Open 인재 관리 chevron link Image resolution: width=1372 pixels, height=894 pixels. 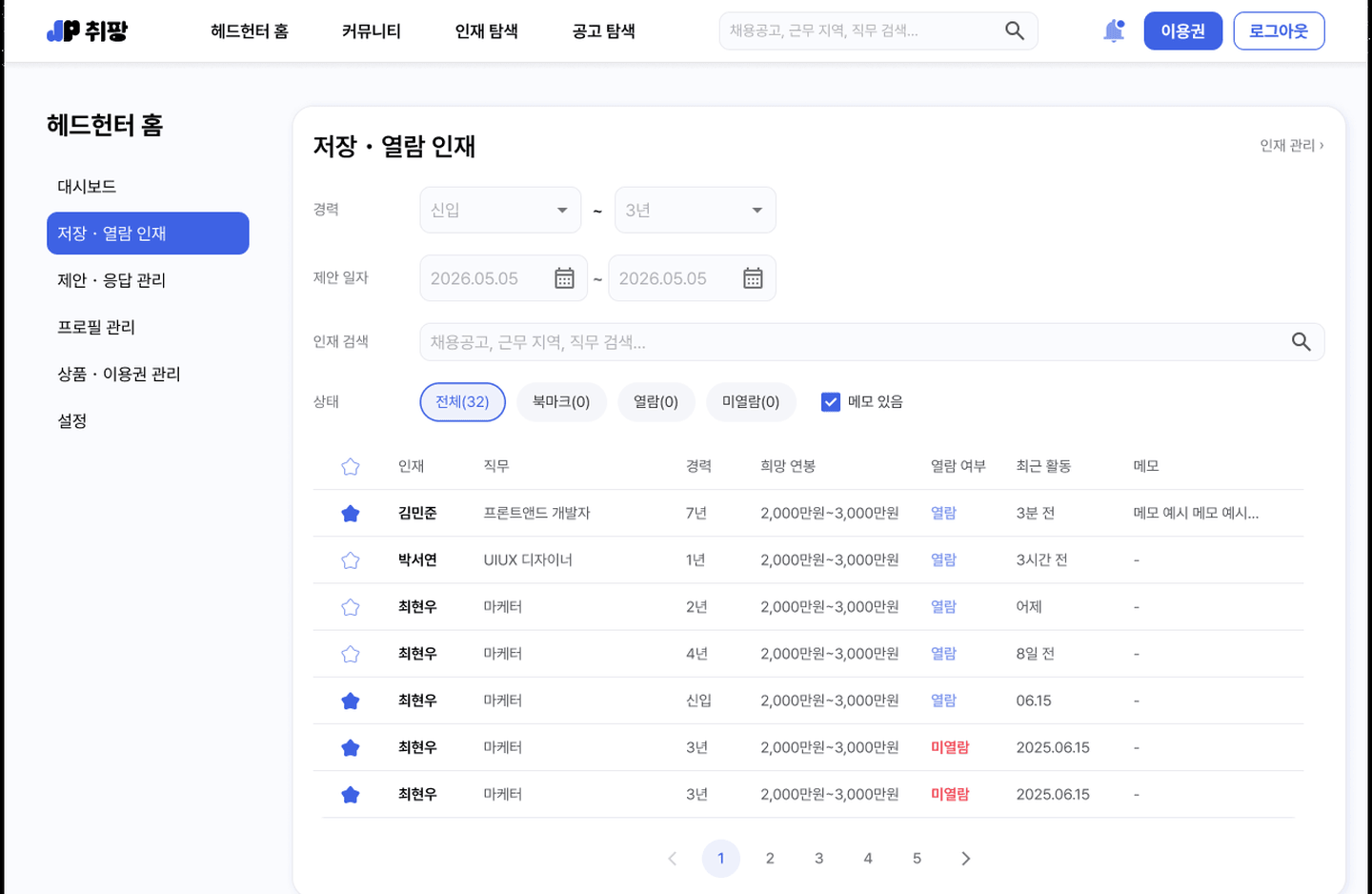(x=1292, y=145)
